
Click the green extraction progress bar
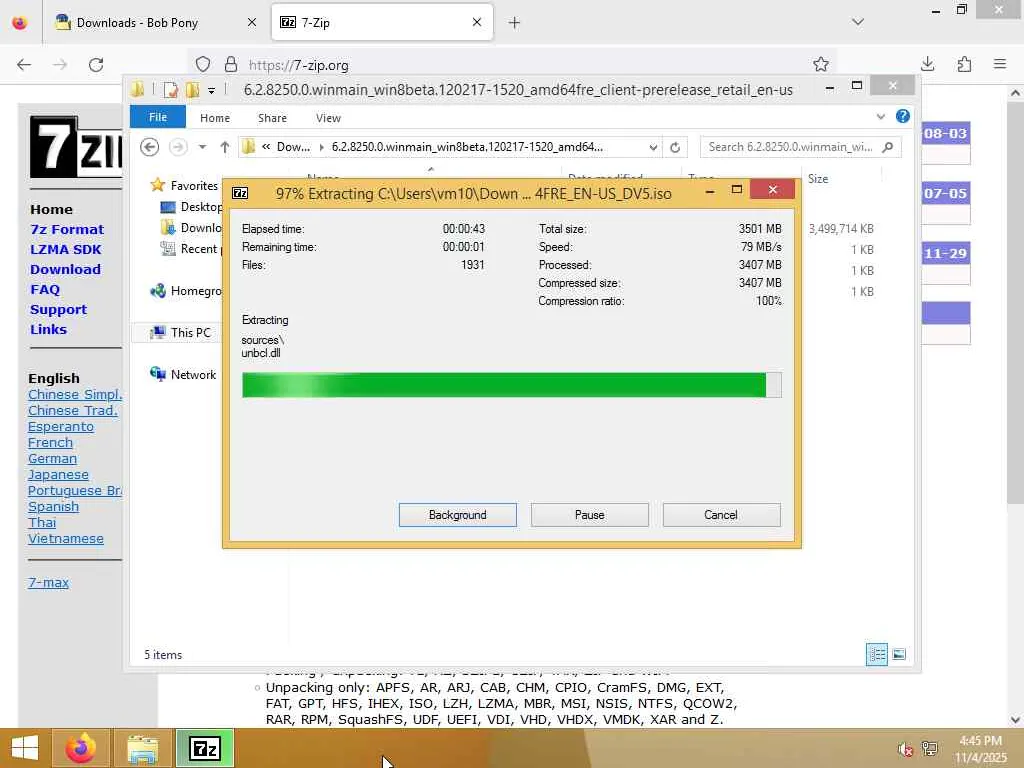511,385
